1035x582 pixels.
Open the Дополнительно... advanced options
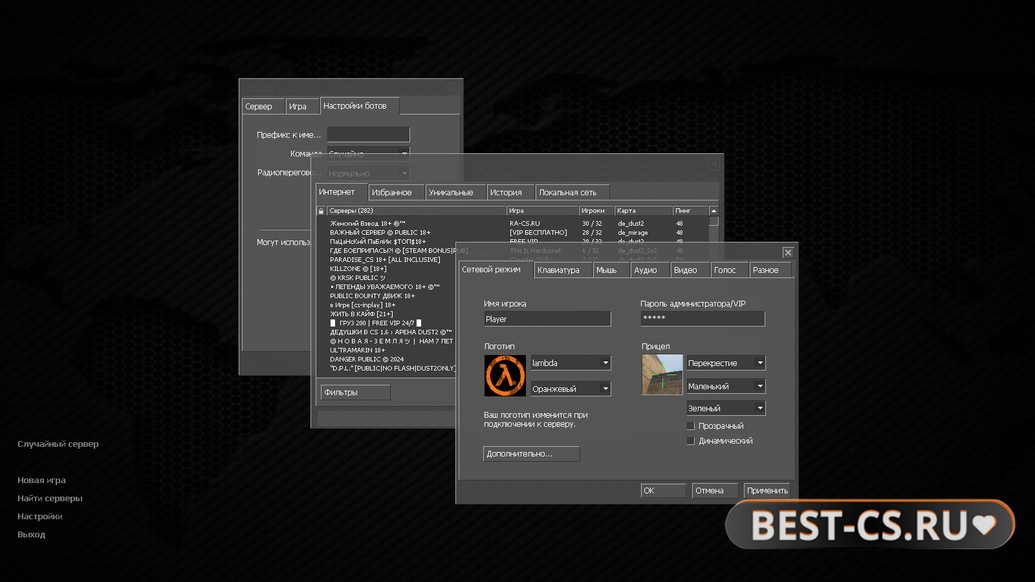pyautogui.click(x=531, y=454)
